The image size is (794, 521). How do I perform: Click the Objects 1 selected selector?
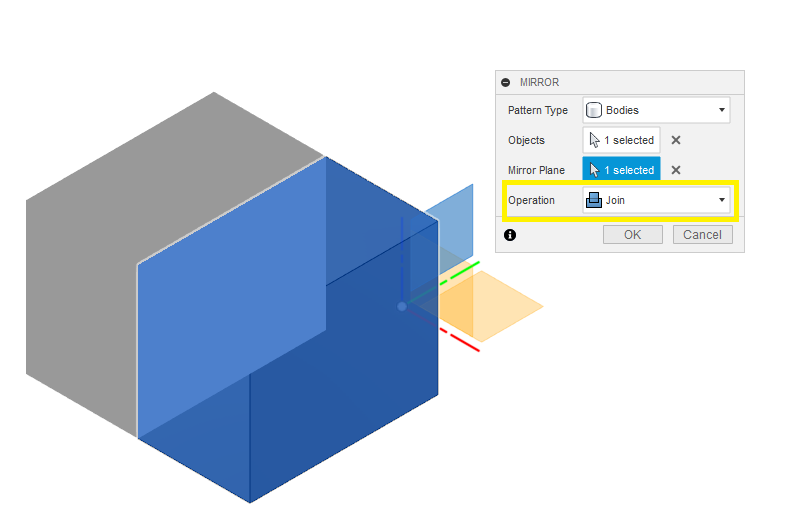click(621, 140)
